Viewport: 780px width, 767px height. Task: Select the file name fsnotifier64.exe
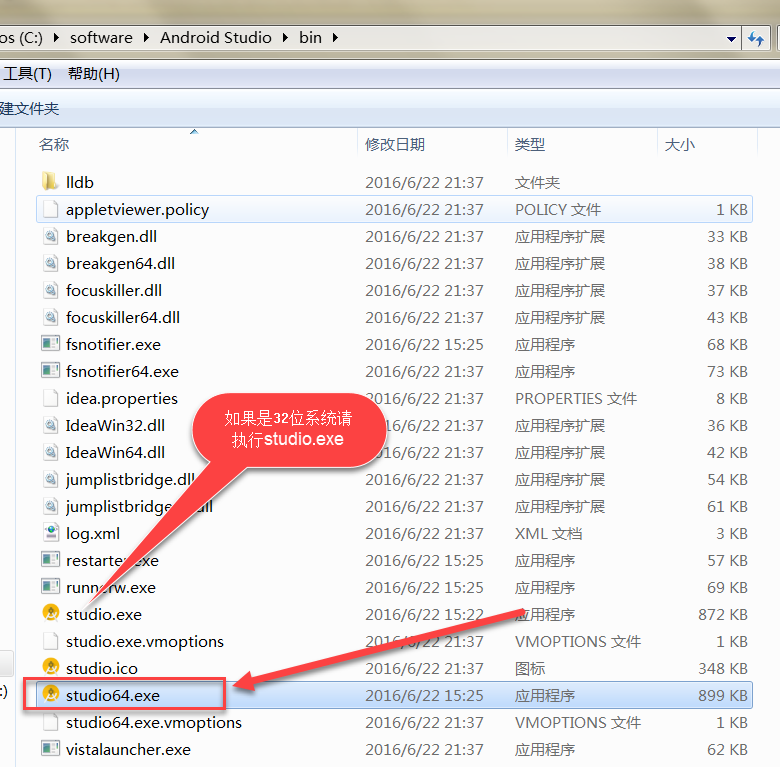tap(122, 372)
